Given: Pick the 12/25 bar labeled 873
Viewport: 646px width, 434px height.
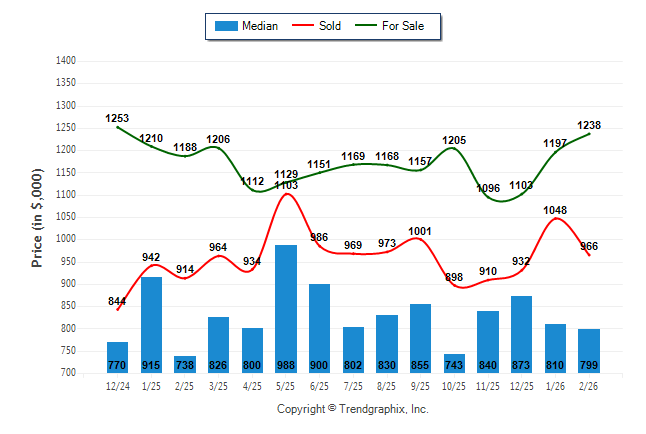Looking at the screenshot, I should click(x=523, y=334).
